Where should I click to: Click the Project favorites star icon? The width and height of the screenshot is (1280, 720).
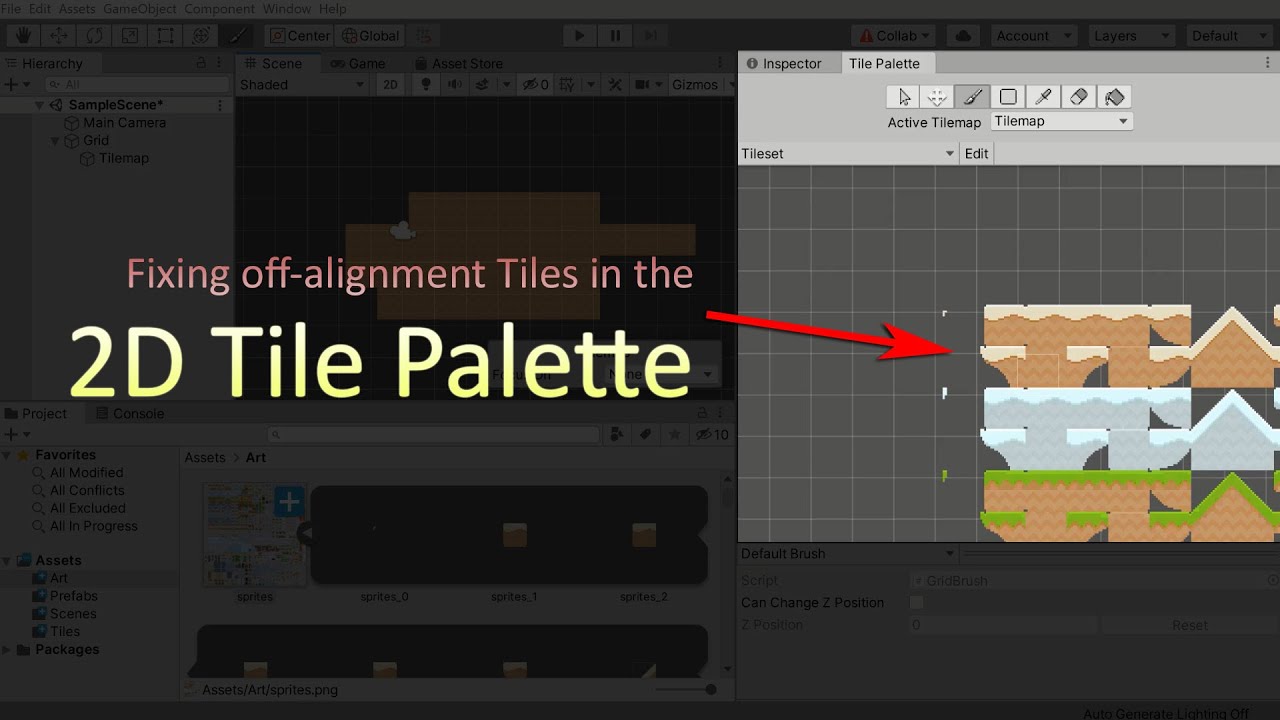(675, 434)
